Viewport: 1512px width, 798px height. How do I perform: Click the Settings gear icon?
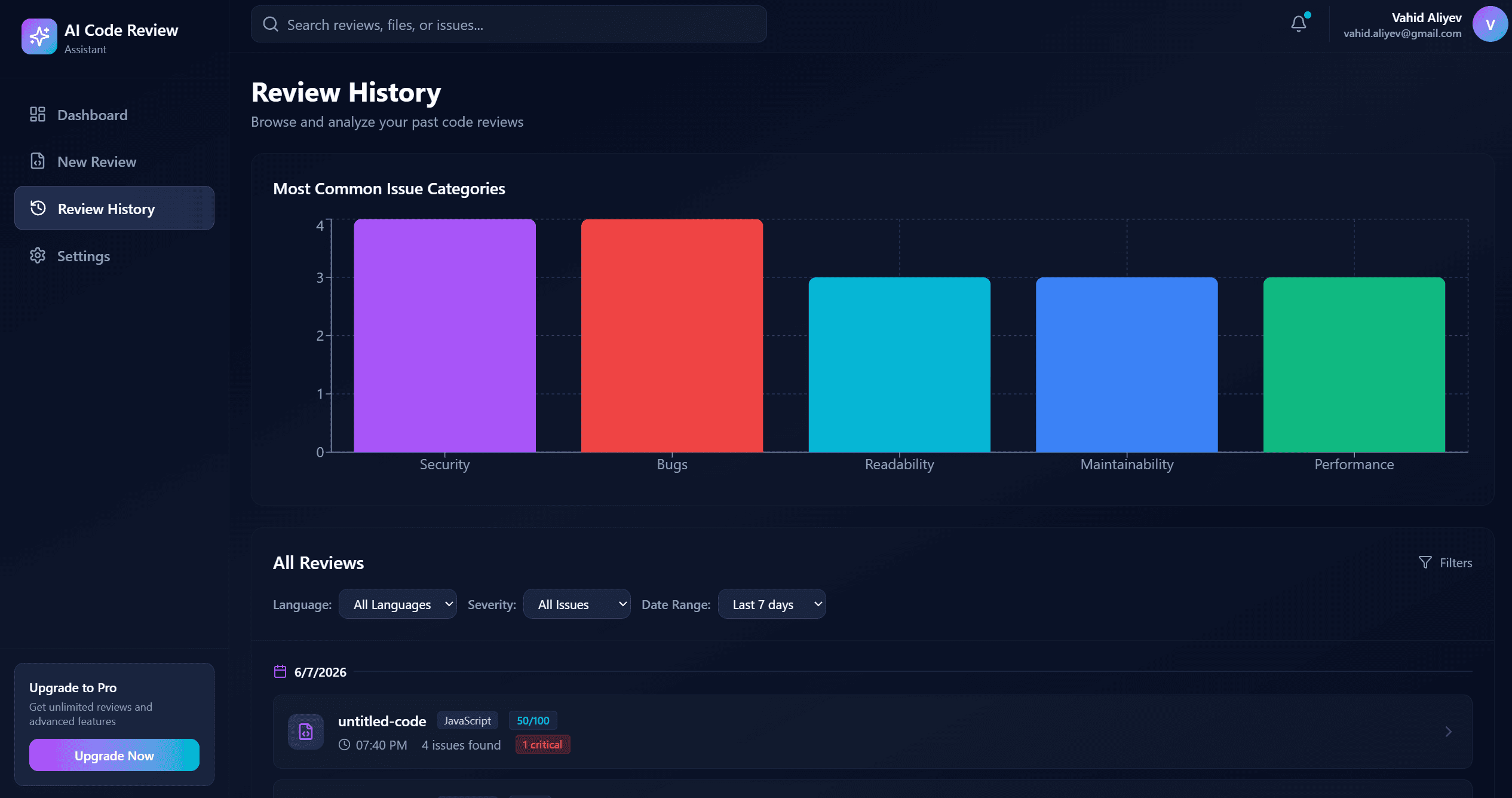[x=38, y=255]
